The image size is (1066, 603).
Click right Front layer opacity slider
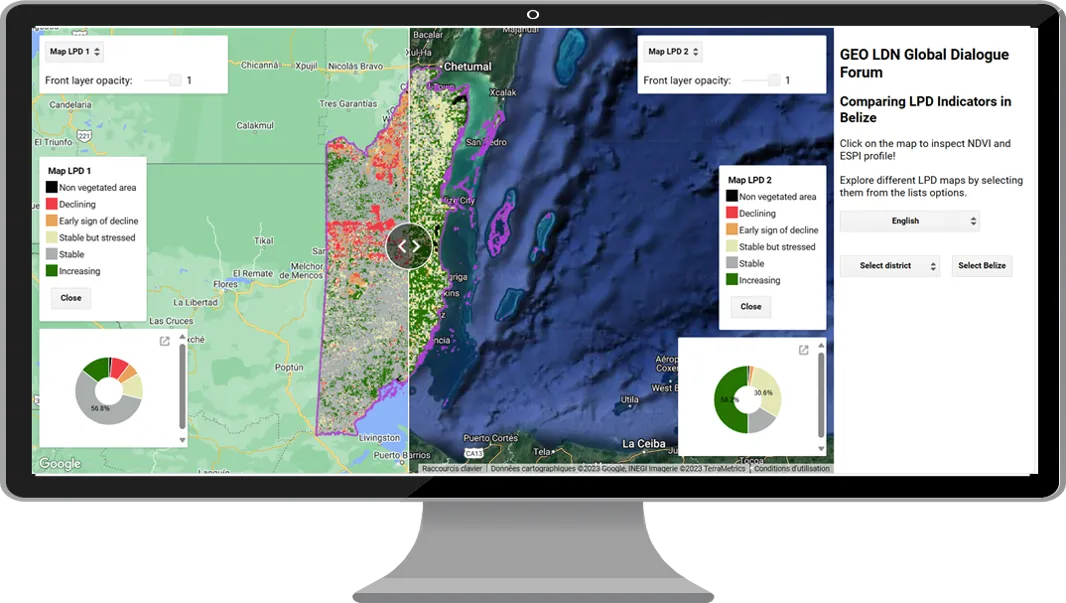coord(772,80)
